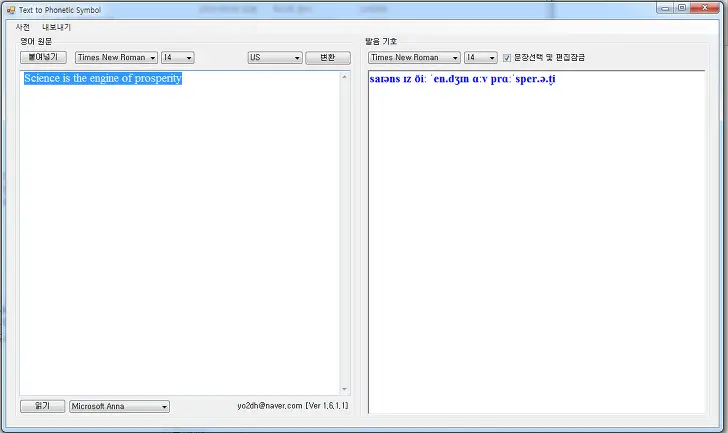Click the 붙여넣기 paste button

[43, 57]
